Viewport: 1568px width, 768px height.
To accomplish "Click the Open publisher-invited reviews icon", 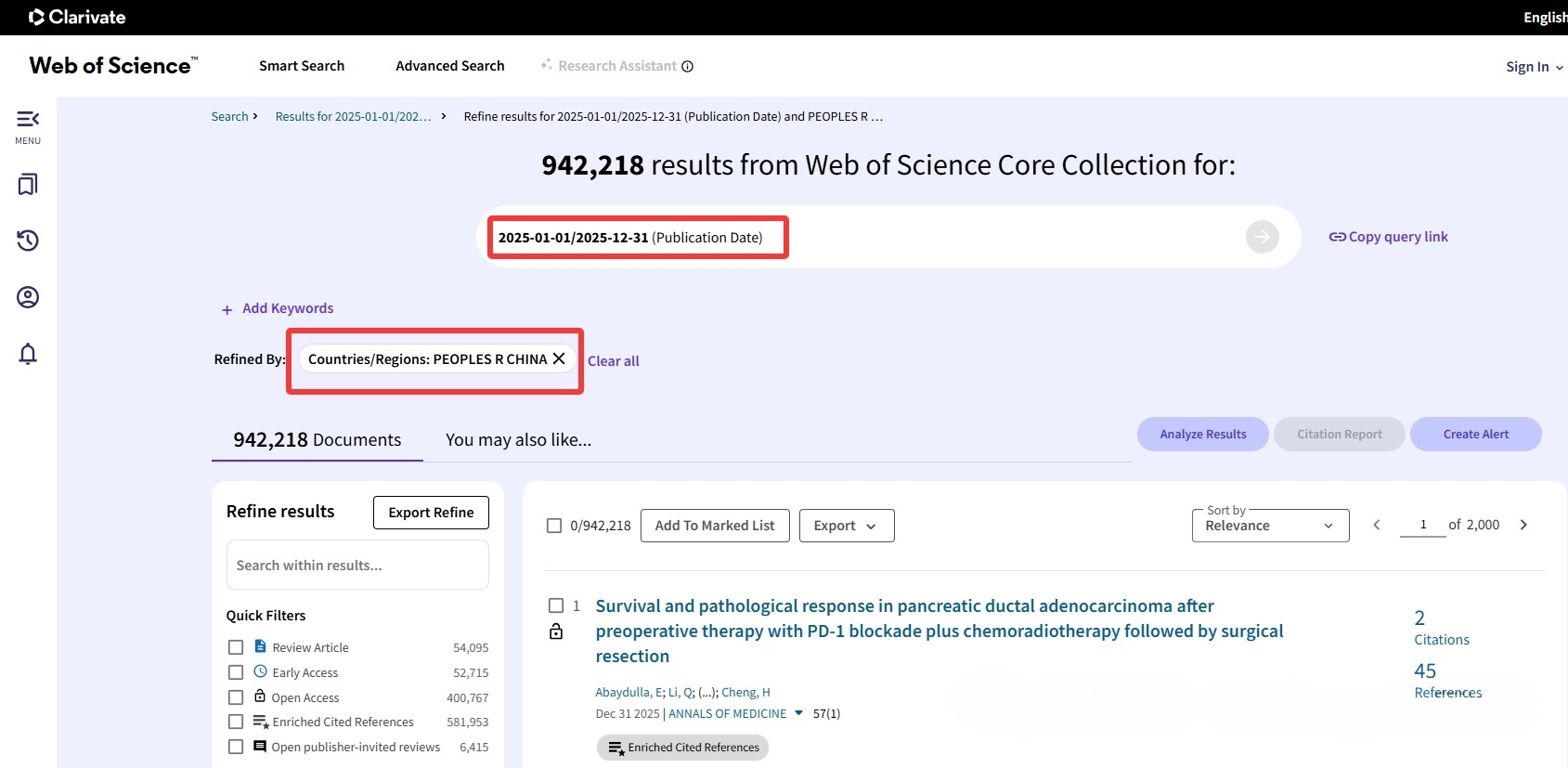I will click(x=260, y=746).
